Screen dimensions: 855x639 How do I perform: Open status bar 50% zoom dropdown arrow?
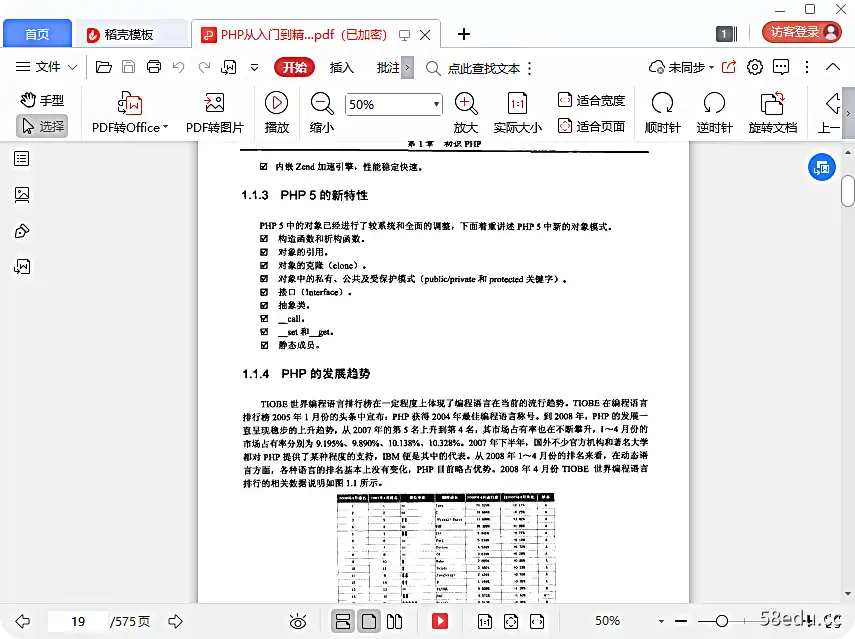coord(661,621)
